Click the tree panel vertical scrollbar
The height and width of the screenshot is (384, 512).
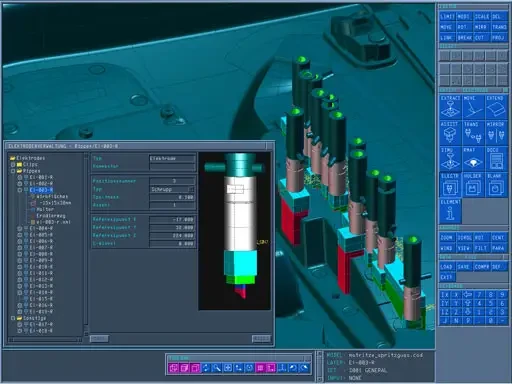[86, 245]
